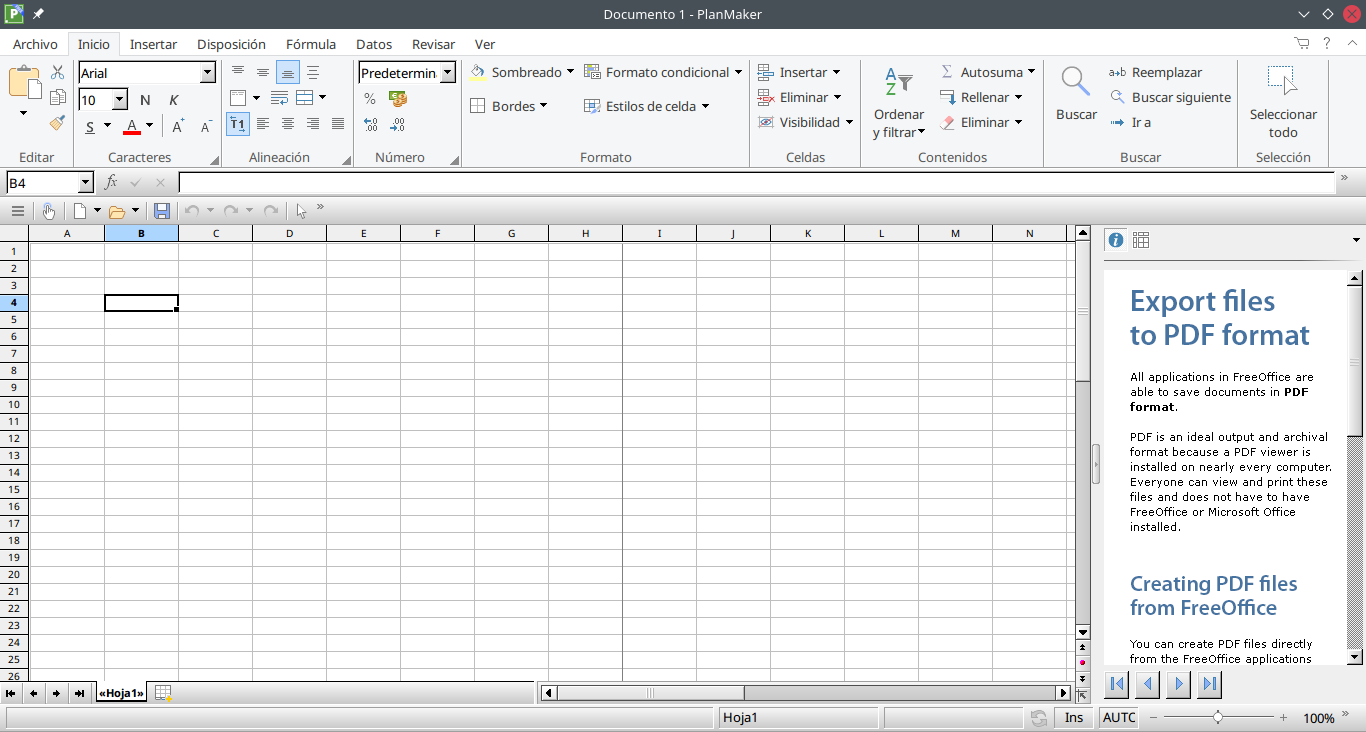Expand the Autosuma dropdown
The height and width of the screenshot is (732, 1366).
pos(1031,72)
